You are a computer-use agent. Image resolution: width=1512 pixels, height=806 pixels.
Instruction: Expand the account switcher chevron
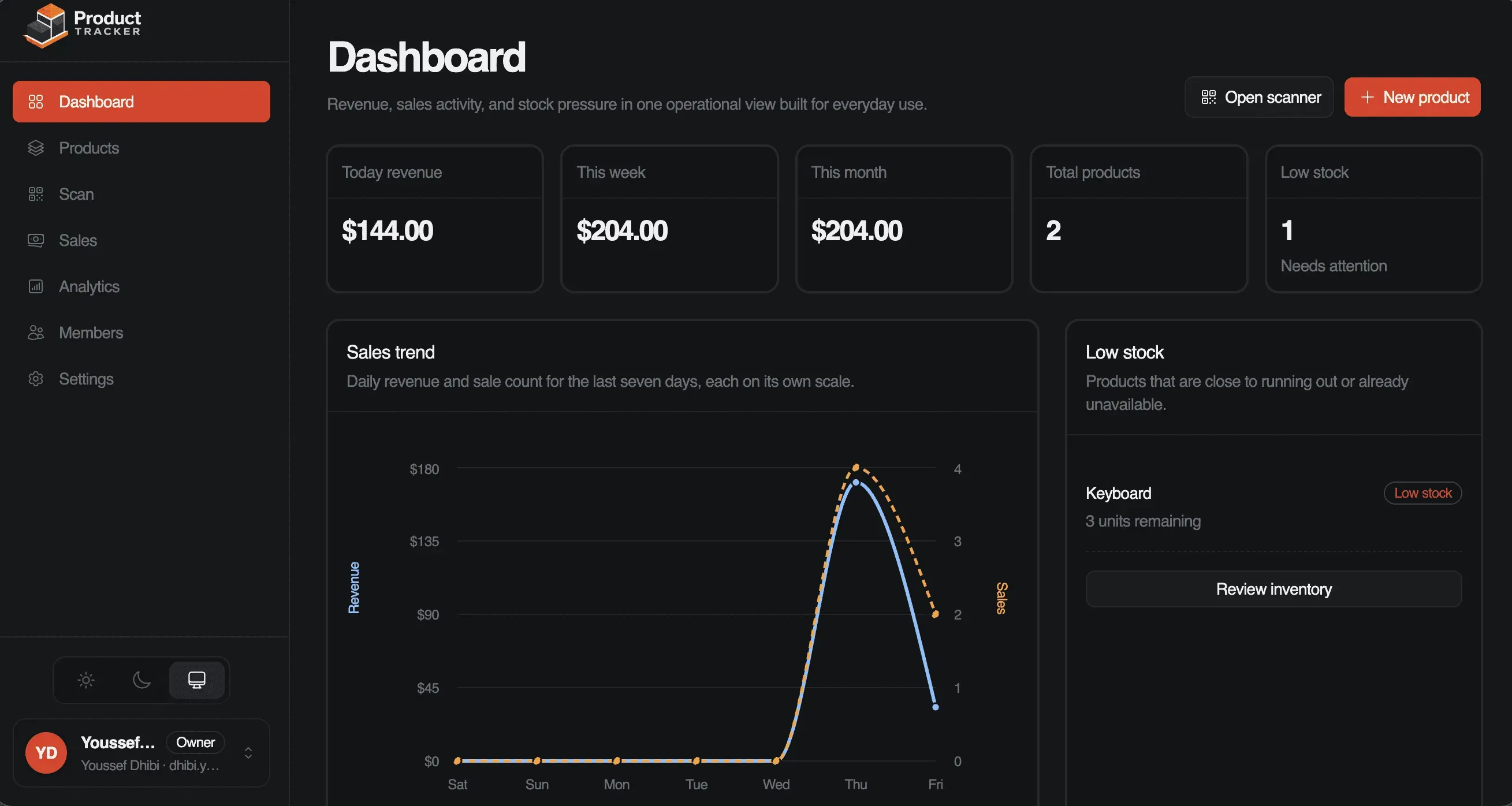pos(248,753)
